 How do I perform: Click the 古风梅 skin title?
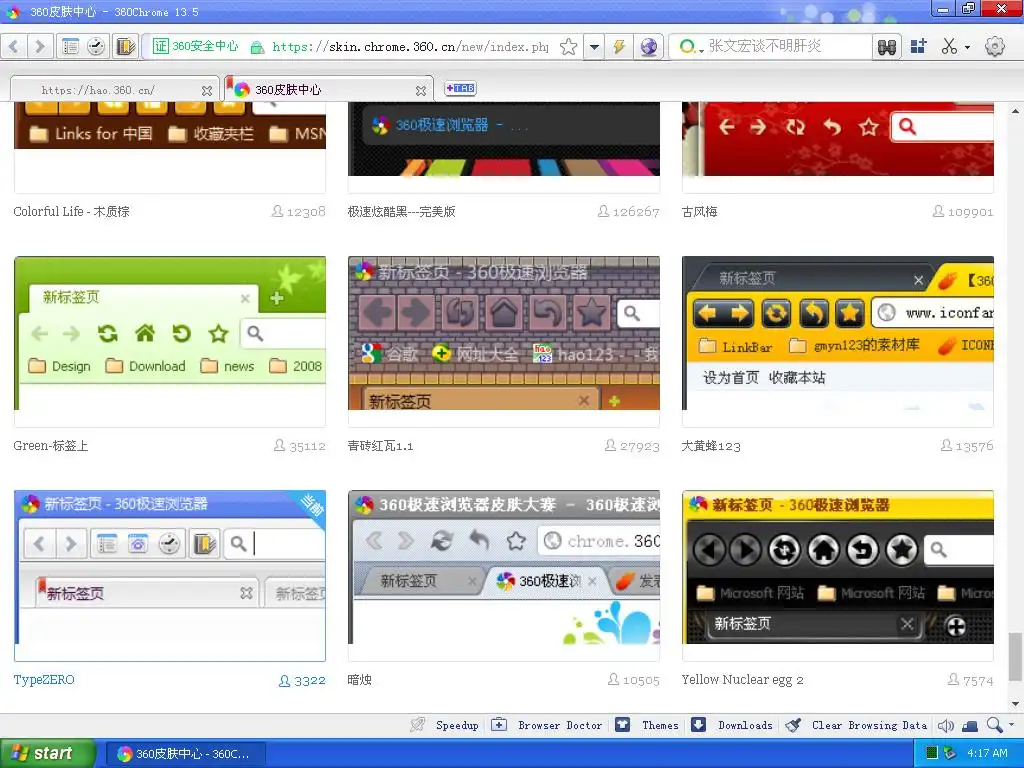point(699,212)
